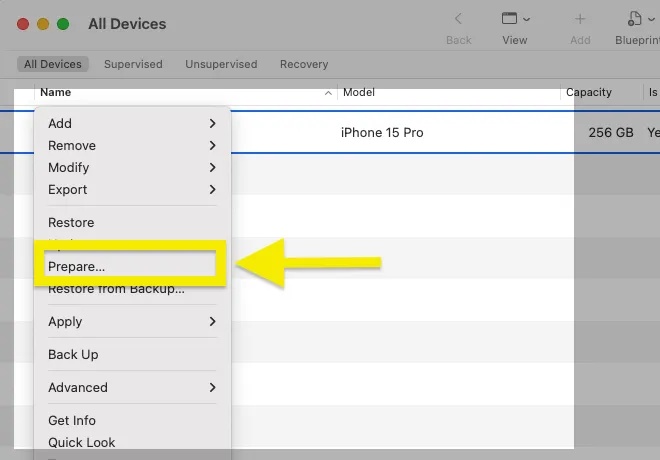Expand the Modify submenu chevron

pos(213,168)
